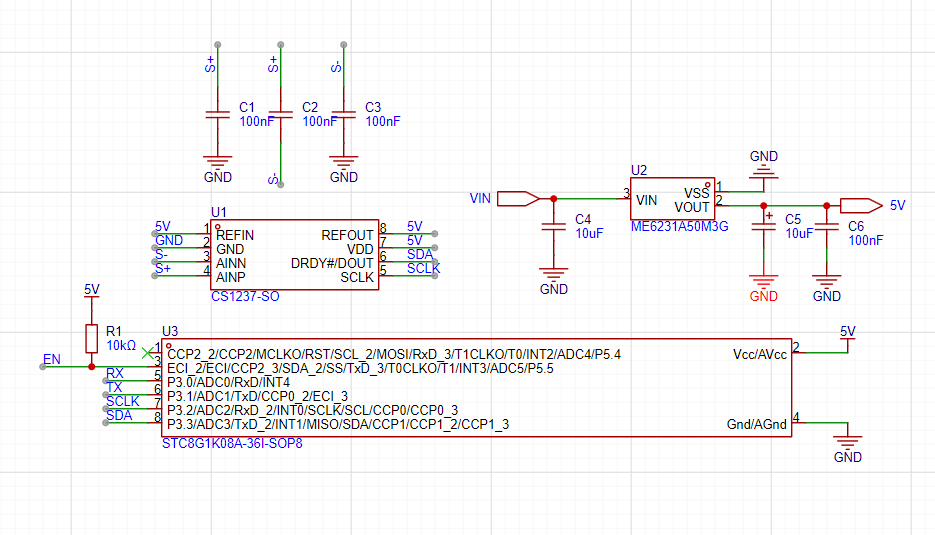
Task: Select GND symbol below capacitor C4
Action: pyautogui.click(x=553, y=280)
